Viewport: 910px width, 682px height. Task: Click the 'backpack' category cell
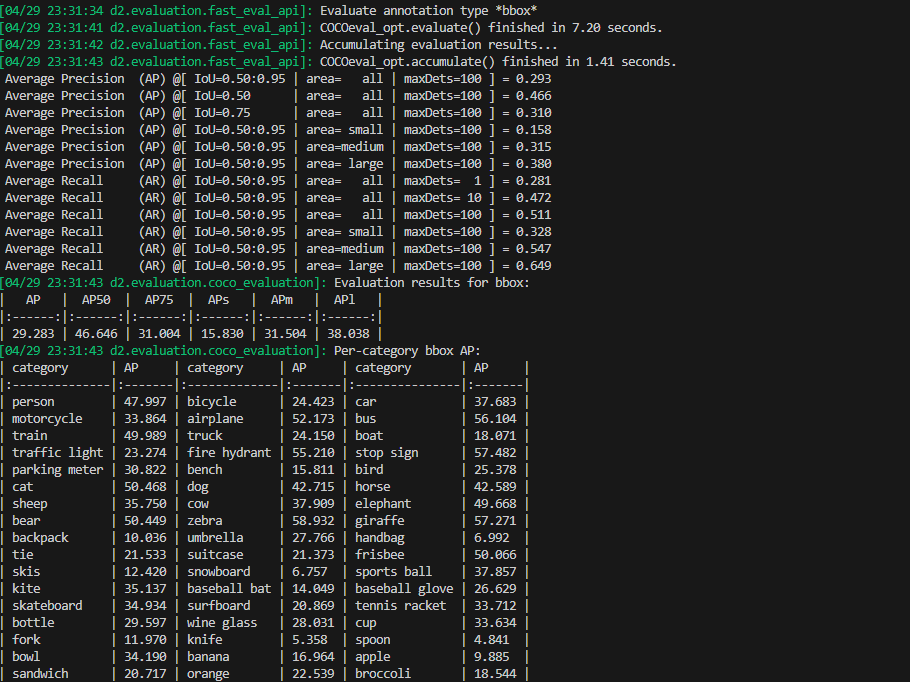coord(40,537)
